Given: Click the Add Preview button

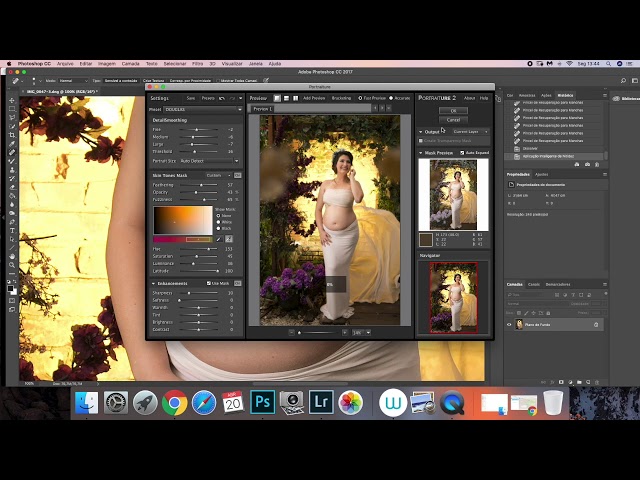Looking at the screenshot, I should point(314,98).
